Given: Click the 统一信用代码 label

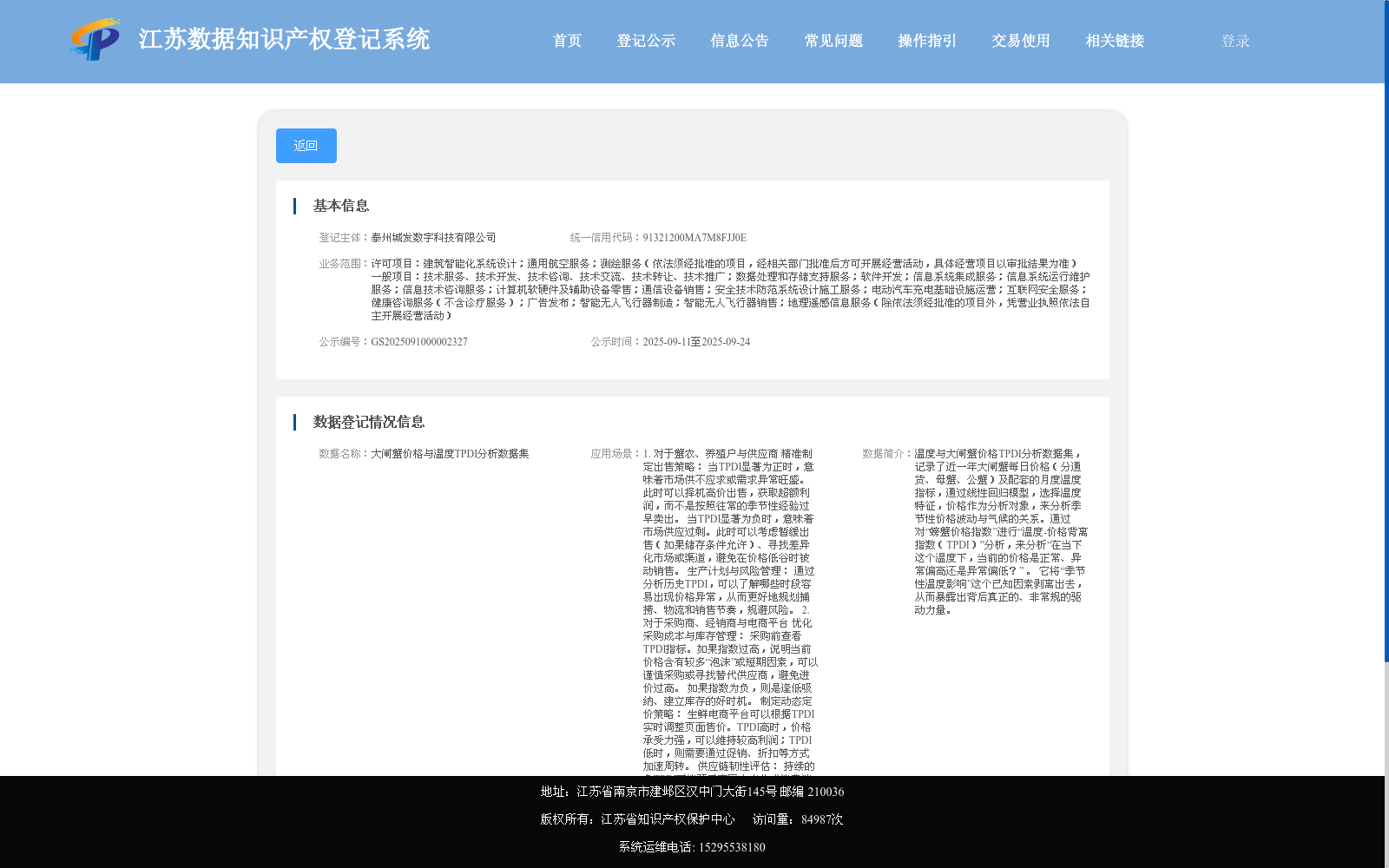Looking at the screenshot, I should (606, 238).
